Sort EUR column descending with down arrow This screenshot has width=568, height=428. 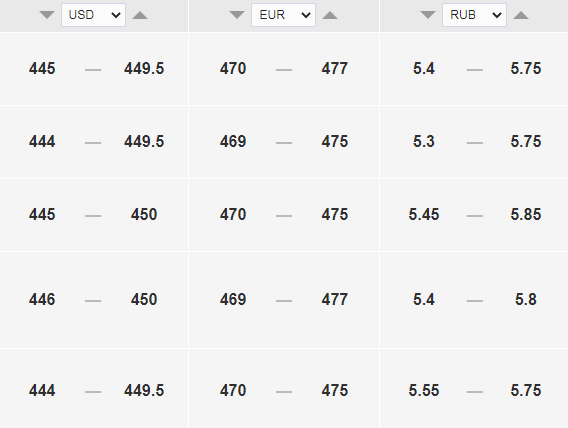pos(237,15)
